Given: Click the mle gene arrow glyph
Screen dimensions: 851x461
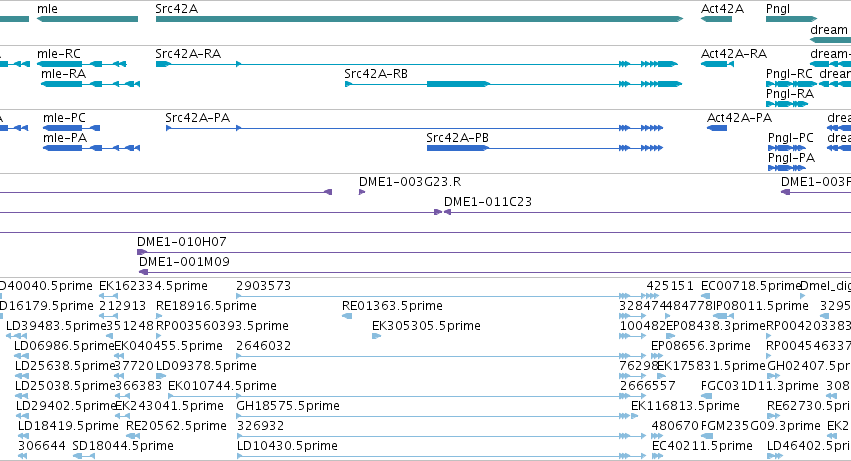Looking at the screenshot, I should pos(87,19).
